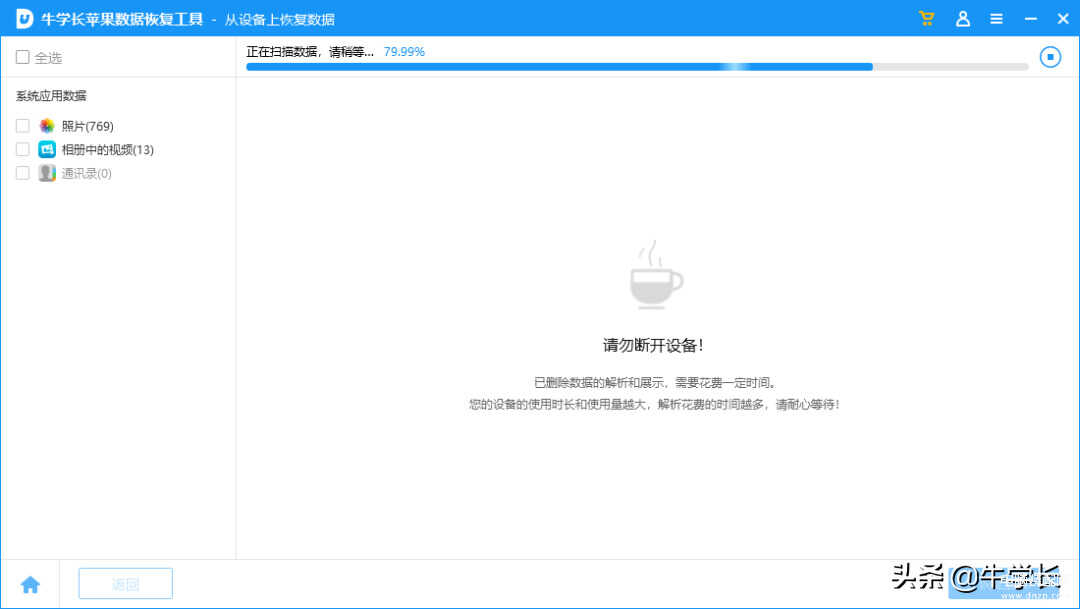Open the user account icon
The width and height of the screenshot is (1080, 609).
pos(962,19)
